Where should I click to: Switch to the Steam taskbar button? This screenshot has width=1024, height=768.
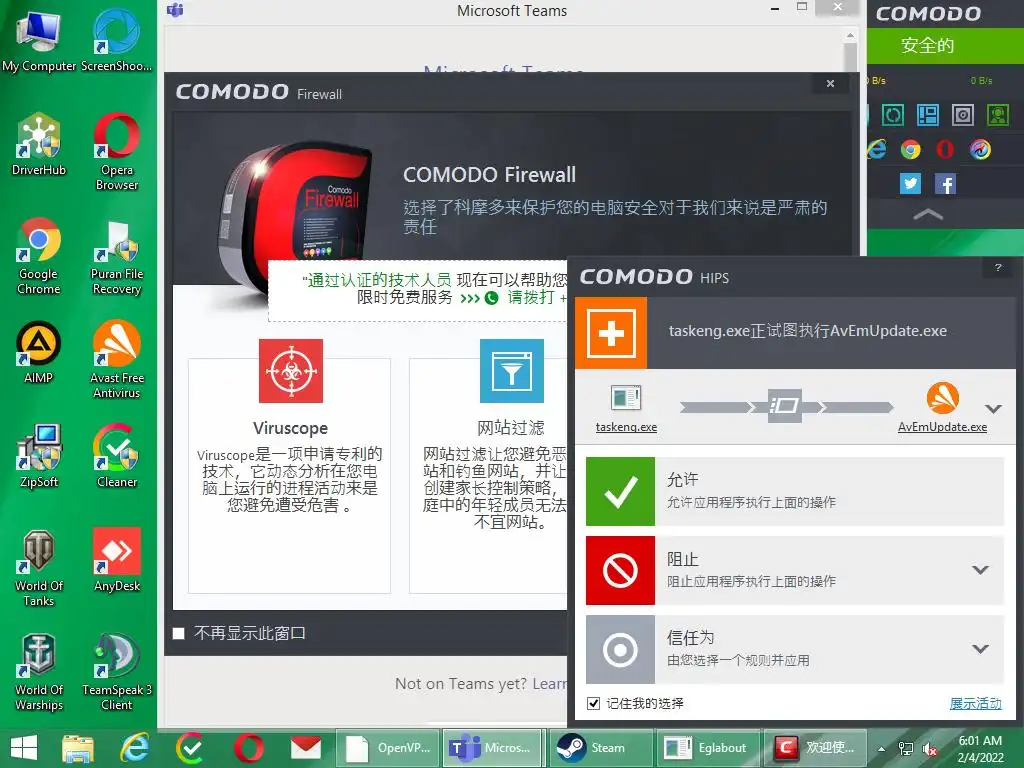pos(601,748)
